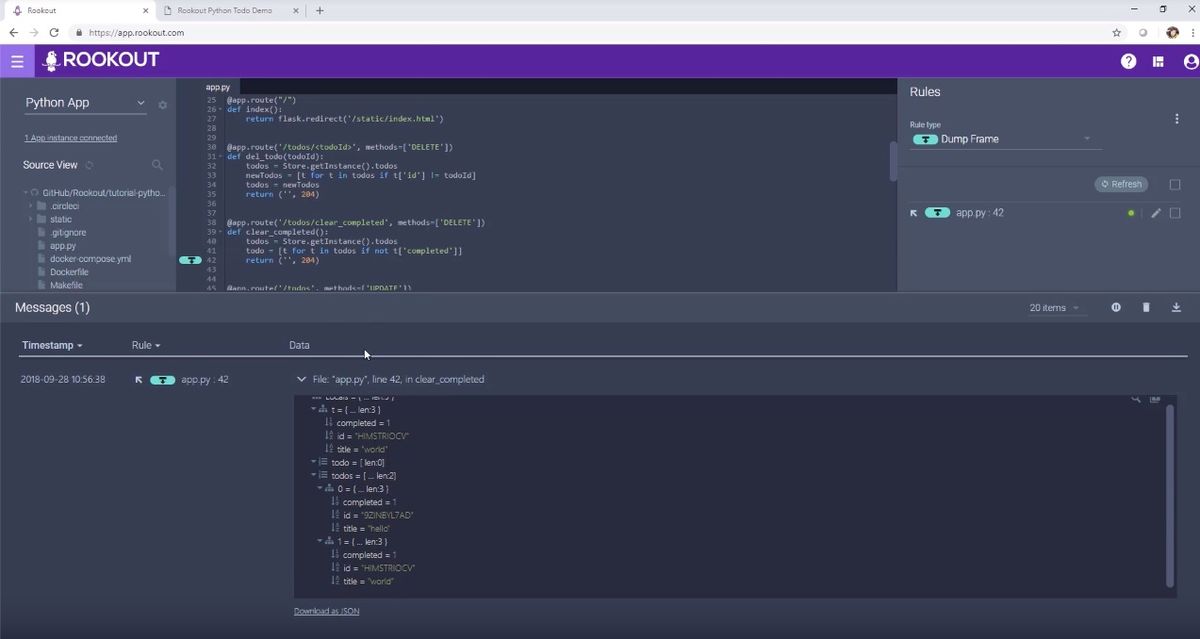This screenshot has height=639, width=1200.
Task: Open Dockerfile in the source tree
Action: point(69,271)
